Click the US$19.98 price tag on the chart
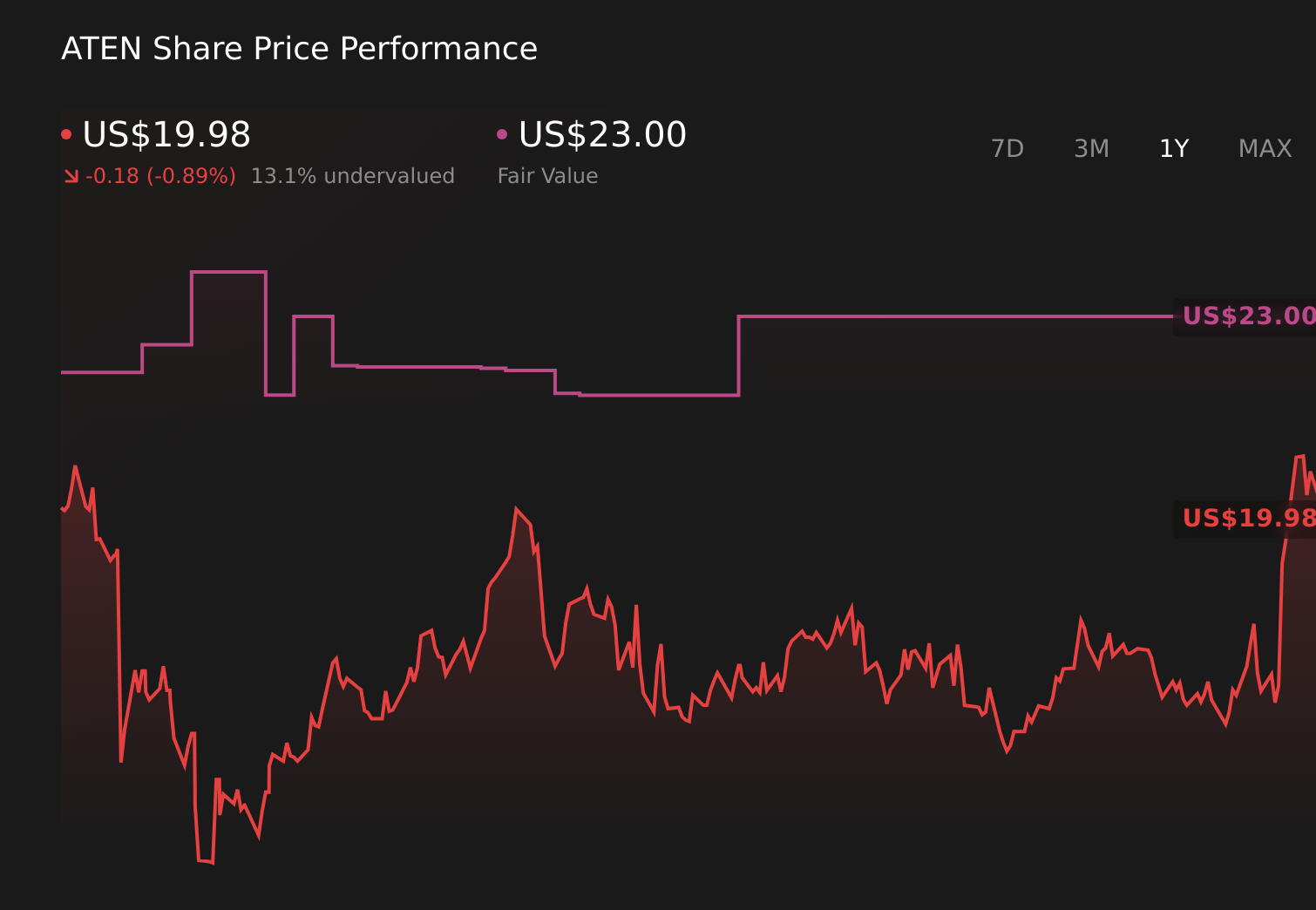The width and height of the screenshot is (1316, 910). [x=1248, y=518]
